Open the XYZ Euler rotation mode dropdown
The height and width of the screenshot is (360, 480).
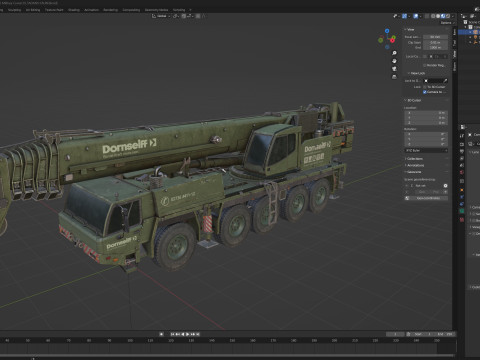[426, 150]
